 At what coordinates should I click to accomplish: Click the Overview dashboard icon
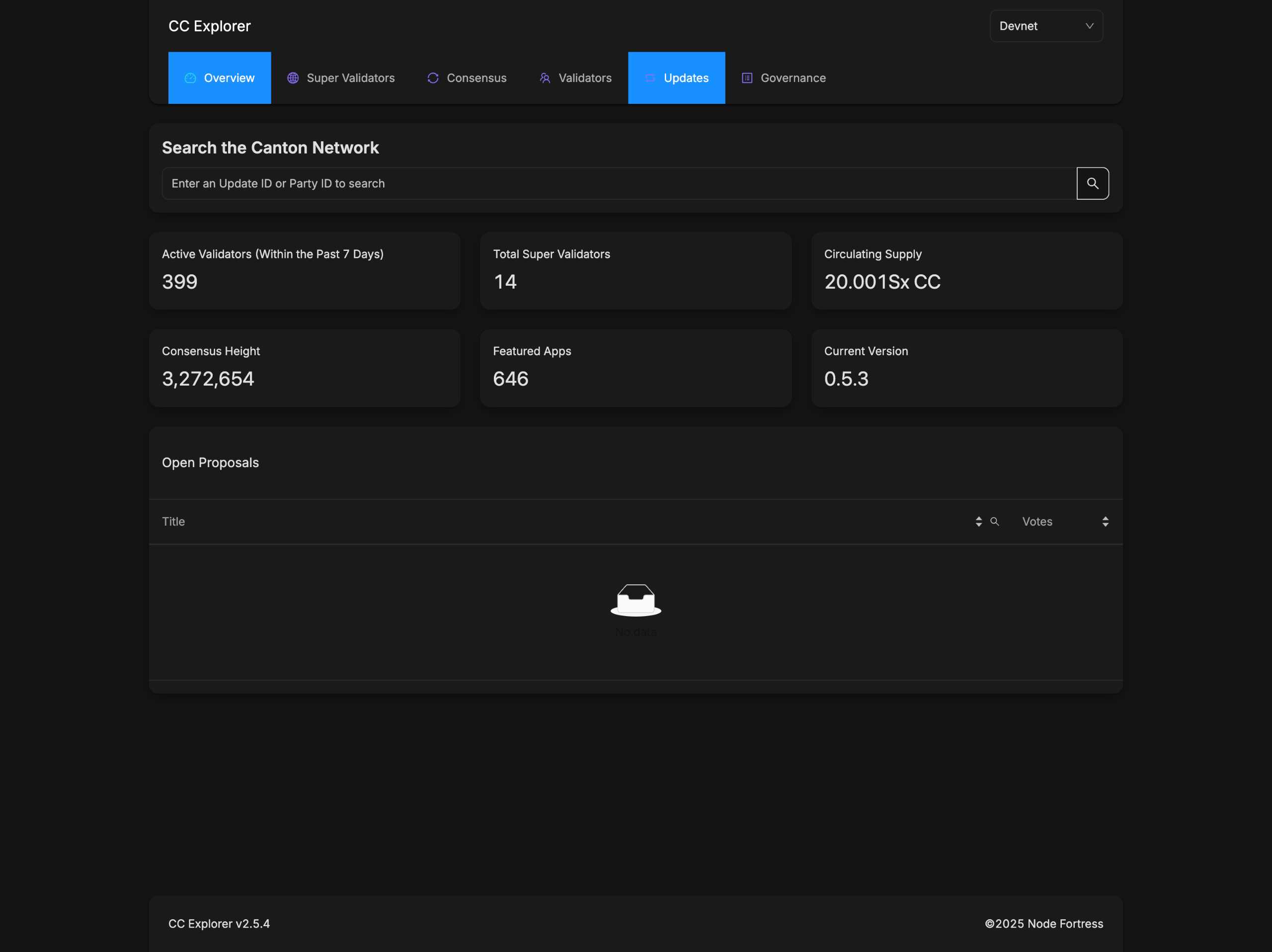tap(190, 78)
